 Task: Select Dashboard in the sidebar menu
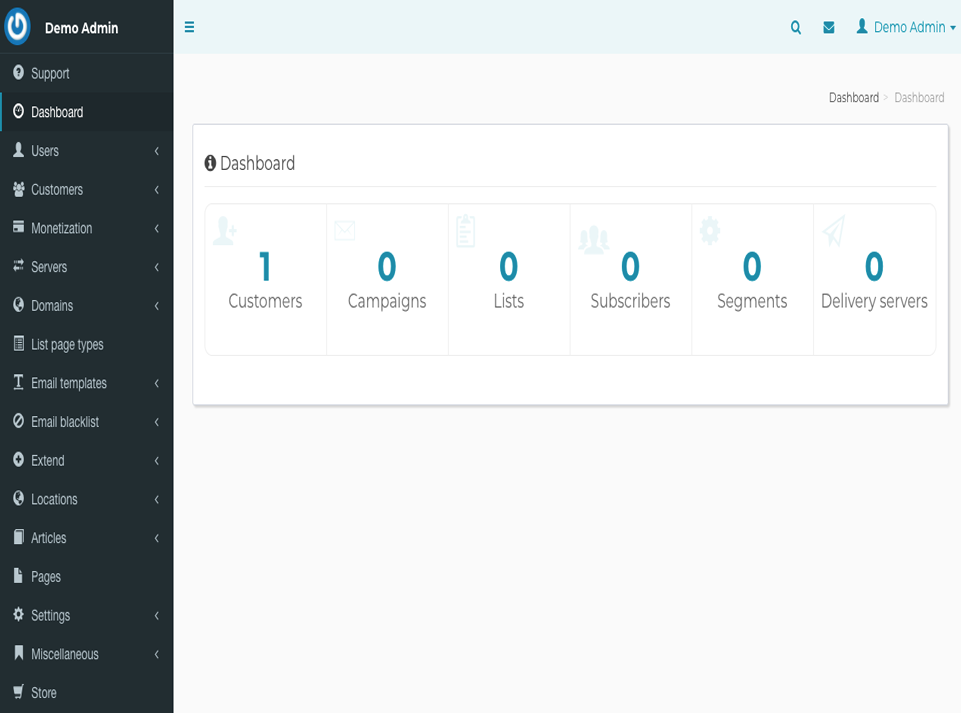coord(57,112)
